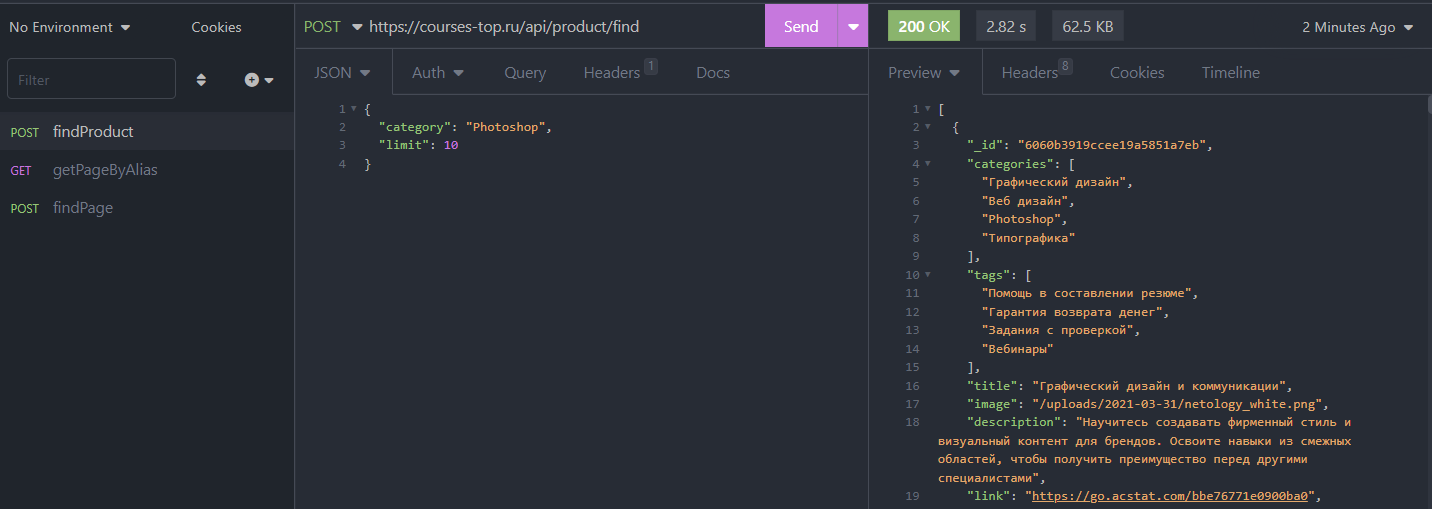Open the 2 Minutes Ago history dropdown

pyautogui.click(x=1358, y=27)
